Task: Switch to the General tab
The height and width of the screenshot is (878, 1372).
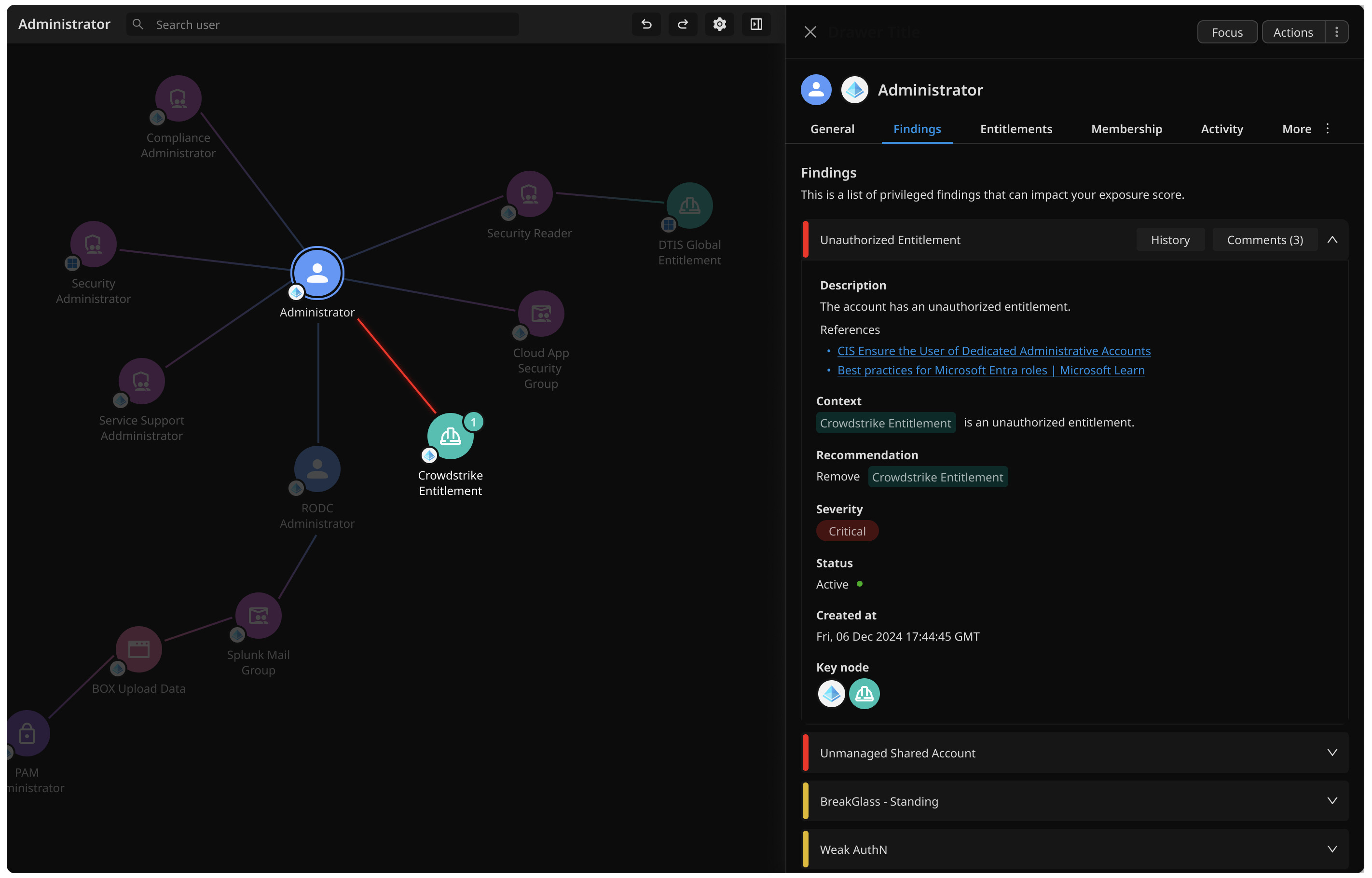Action: click(832, 129)
